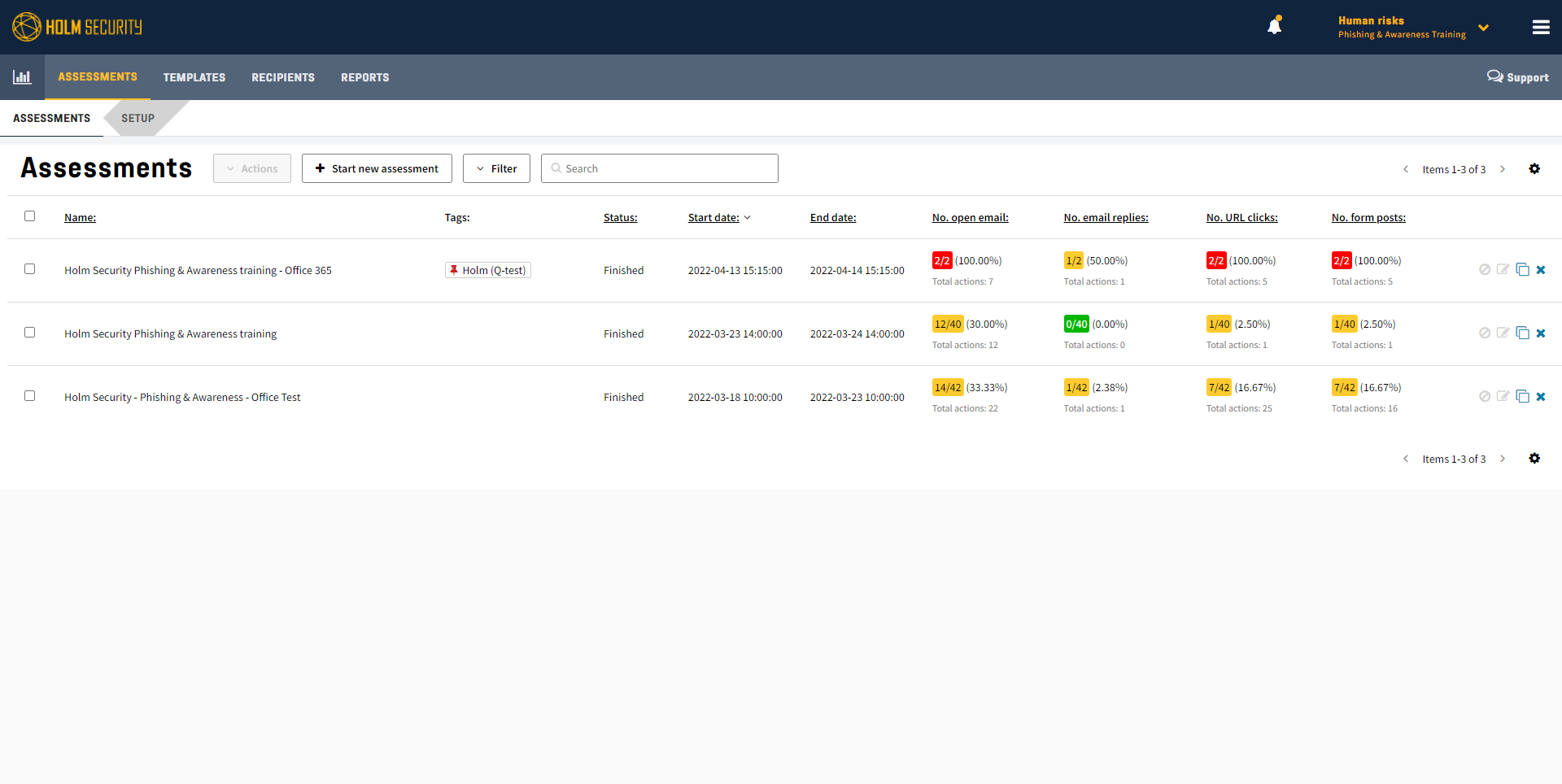Go to previous page in bottom pager

1406,459
